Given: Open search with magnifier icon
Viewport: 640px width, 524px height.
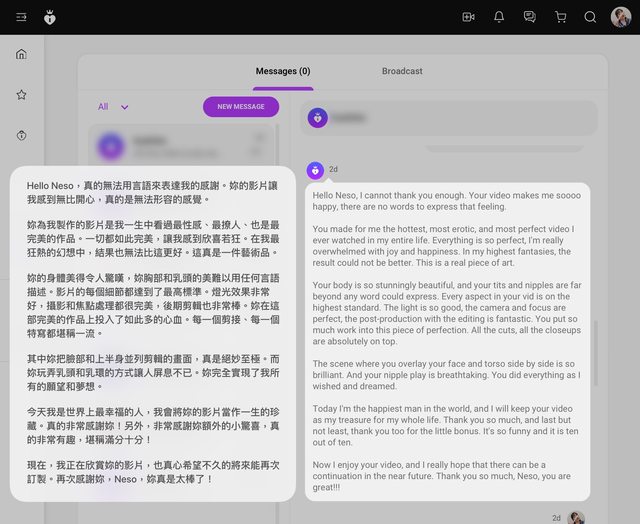Looking at the screenshot, I should tap(590, 17).
